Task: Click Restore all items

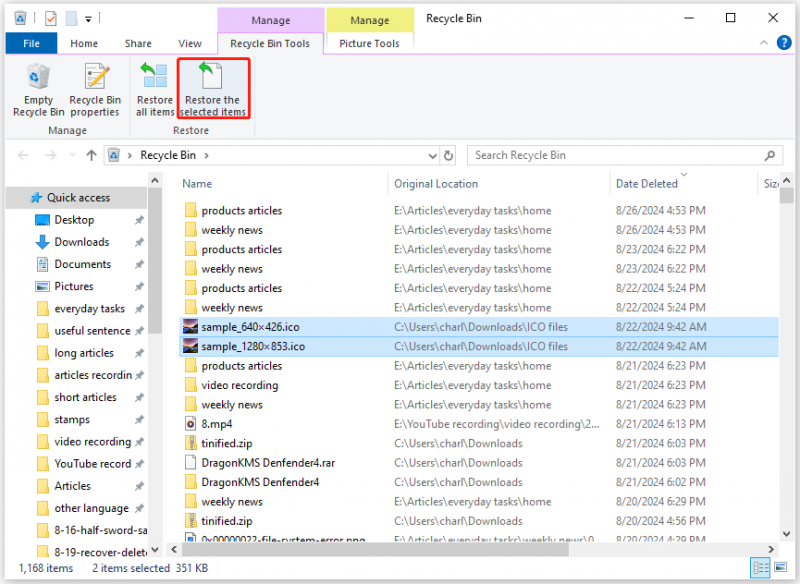Action: point(155,90)
